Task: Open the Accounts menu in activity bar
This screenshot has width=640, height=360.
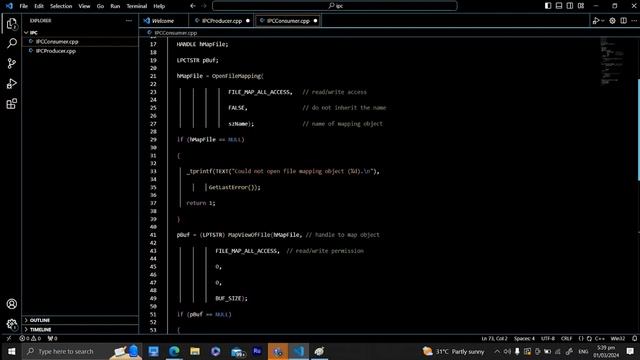Action: click(11, 304)
